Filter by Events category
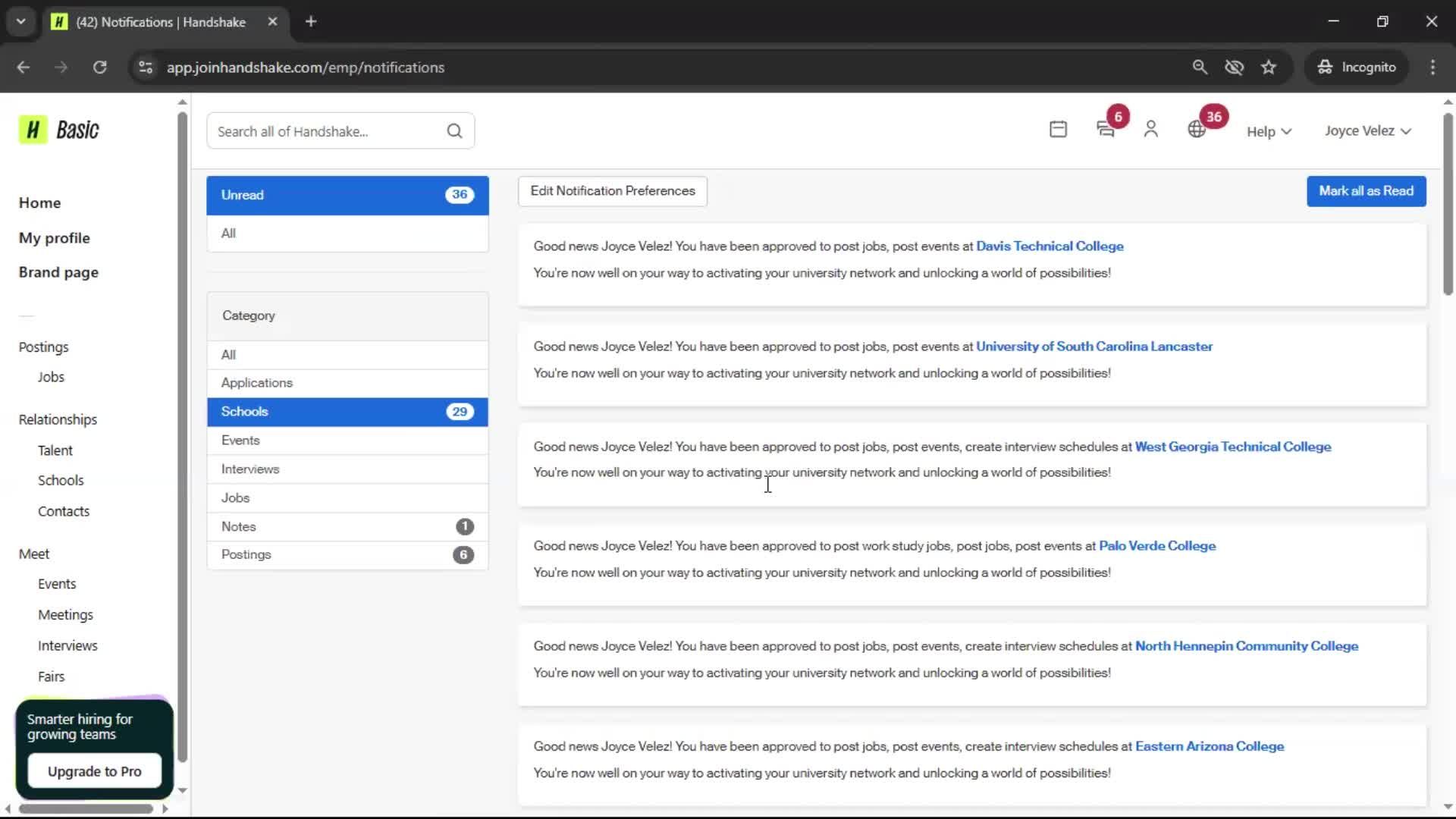 [347, 441]
